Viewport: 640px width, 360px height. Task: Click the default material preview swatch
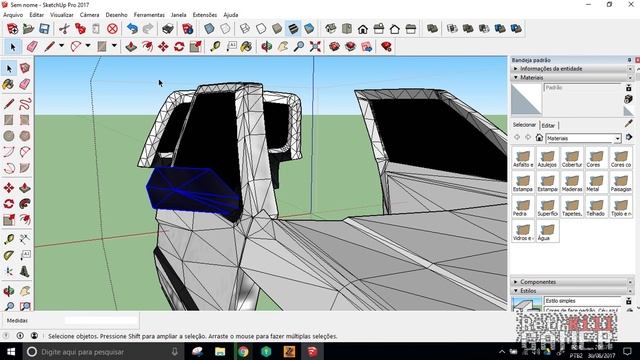point(527,99)
